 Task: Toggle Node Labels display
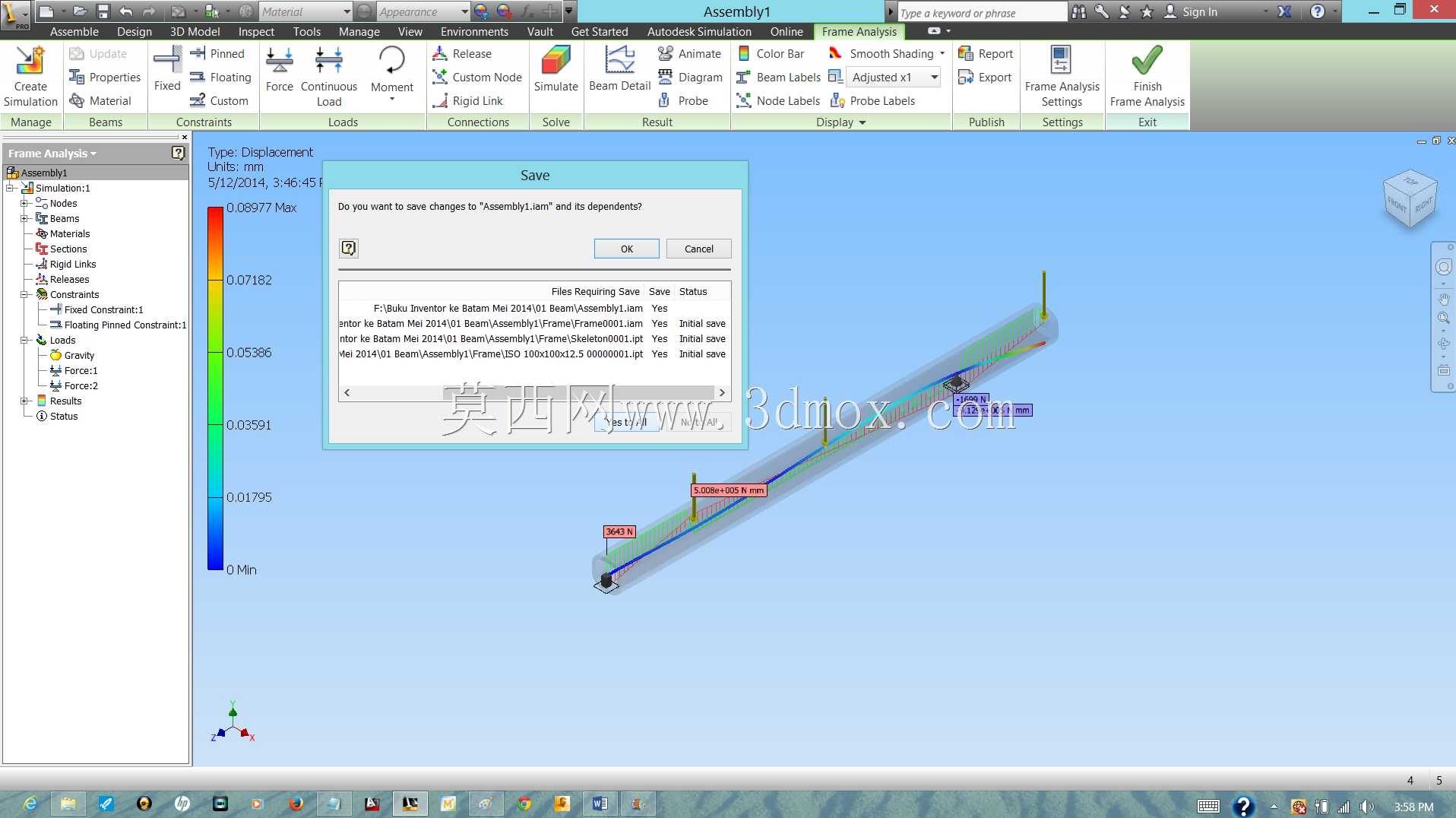(779, 101)
